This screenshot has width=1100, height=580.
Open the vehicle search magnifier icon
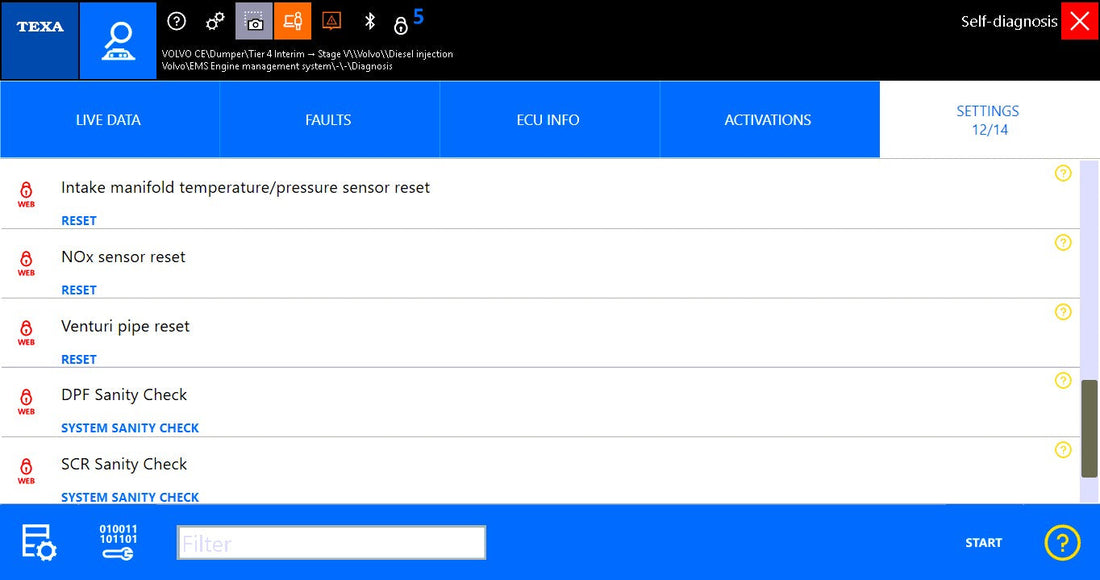(x=118, y=40)
